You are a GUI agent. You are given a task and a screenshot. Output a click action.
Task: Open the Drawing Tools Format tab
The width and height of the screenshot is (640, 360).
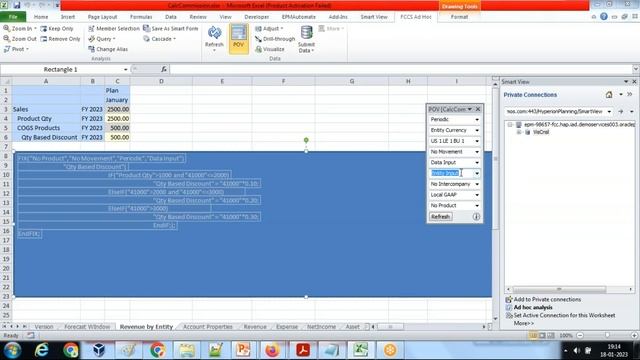(459, 17)
